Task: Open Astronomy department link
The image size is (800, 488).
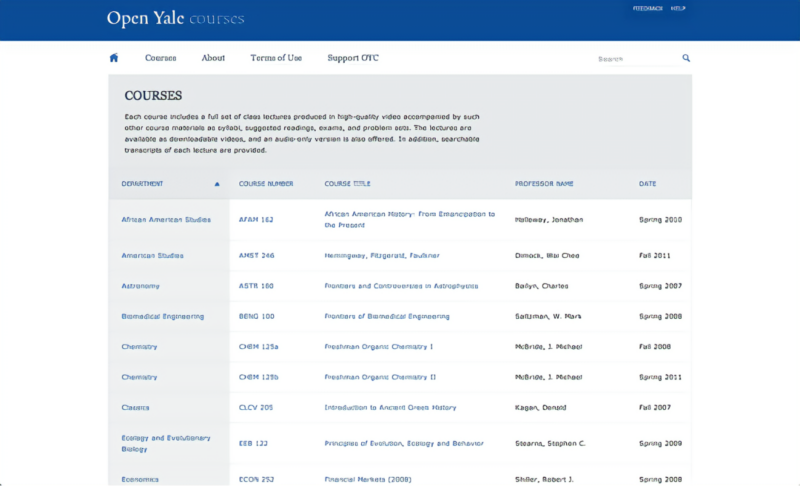Action: pyautogui.click(x=140, y=286)
